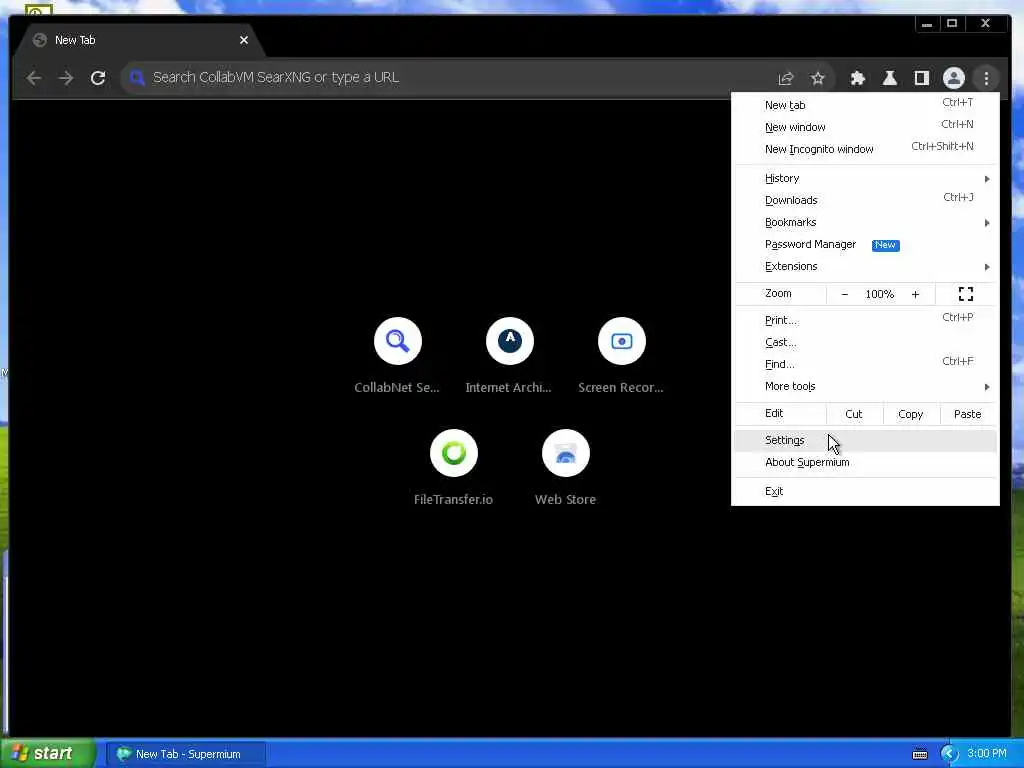Bookmark this tab with the star icon
Image resolution: width=1024 pixels, height=768 pixels.
pos(818,78)
